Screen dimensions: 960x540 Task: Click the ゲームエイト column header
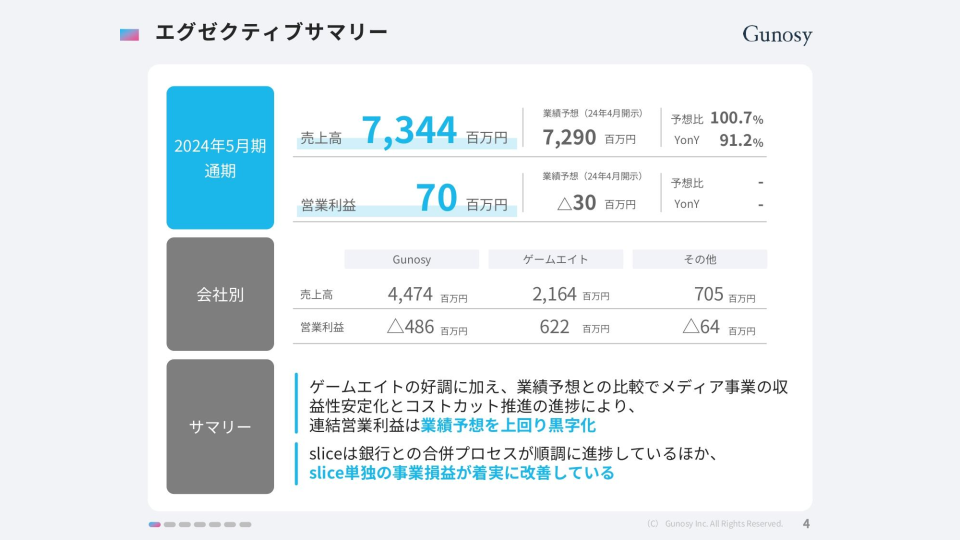click(x=556, y=259)
